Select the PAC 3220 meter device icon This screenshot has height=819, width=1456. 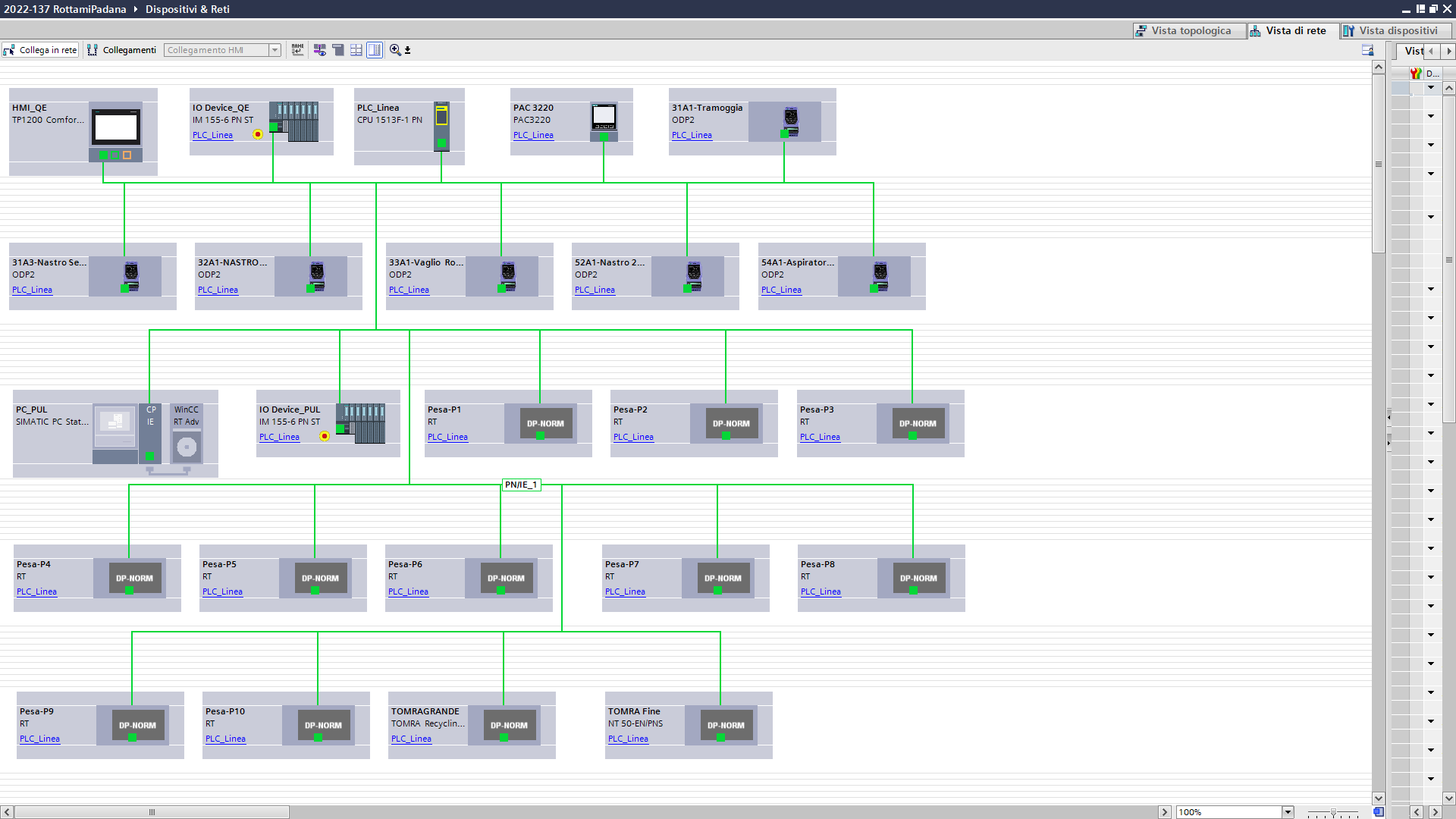(x=604, y=122)
